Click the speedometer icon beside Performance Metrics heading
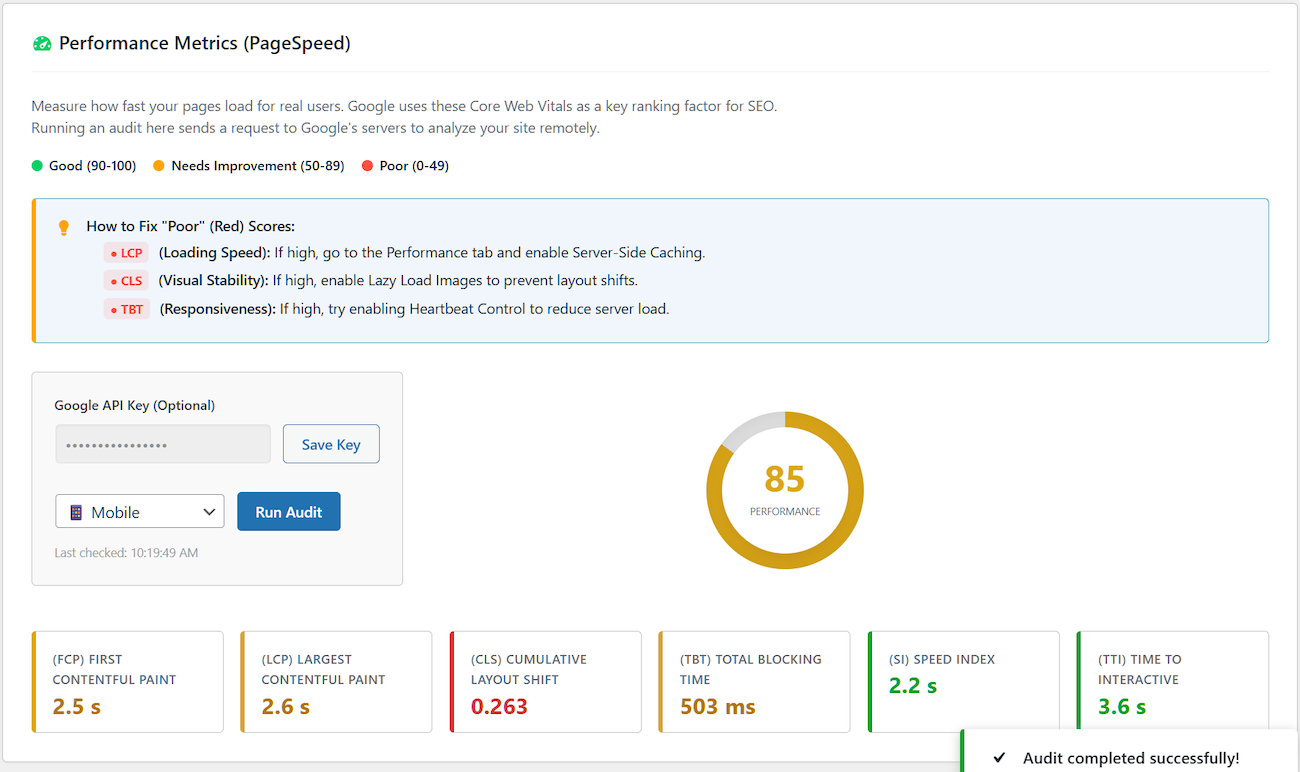The image size is (1300, 772). click(41, 43)
